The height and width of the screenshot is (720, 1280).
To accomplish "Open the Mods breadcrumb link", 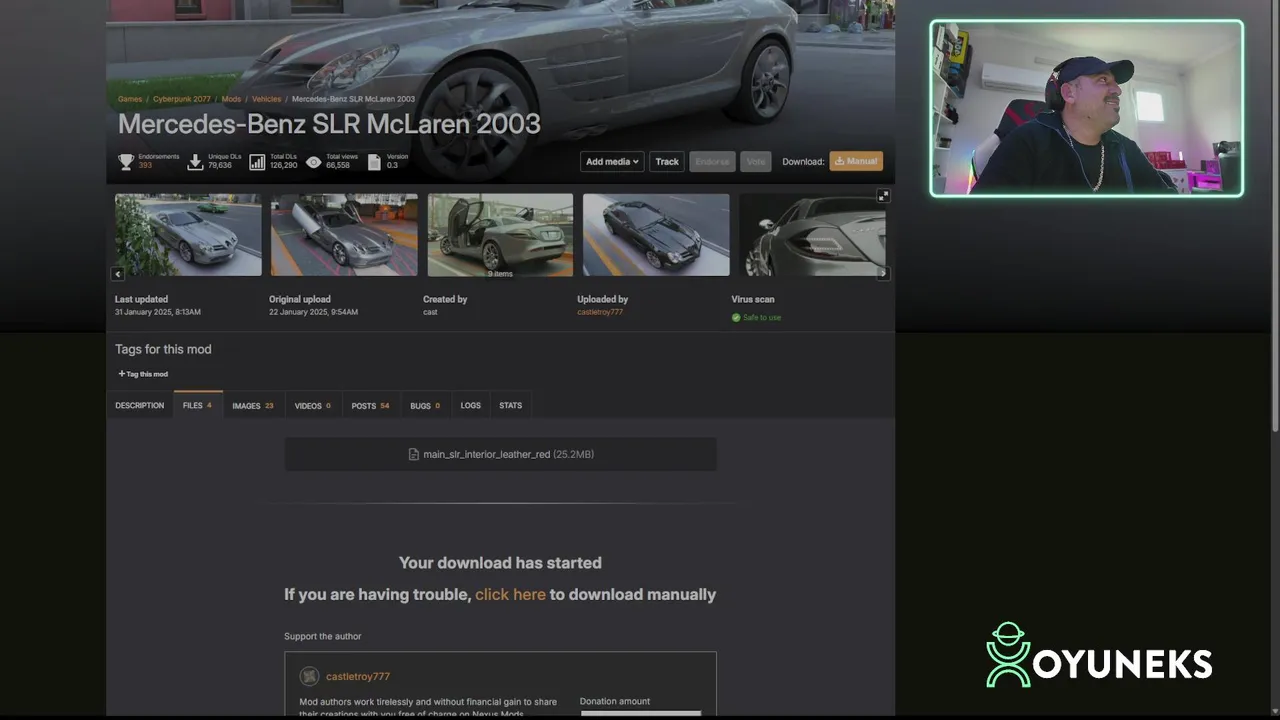I will pos(231,99).
